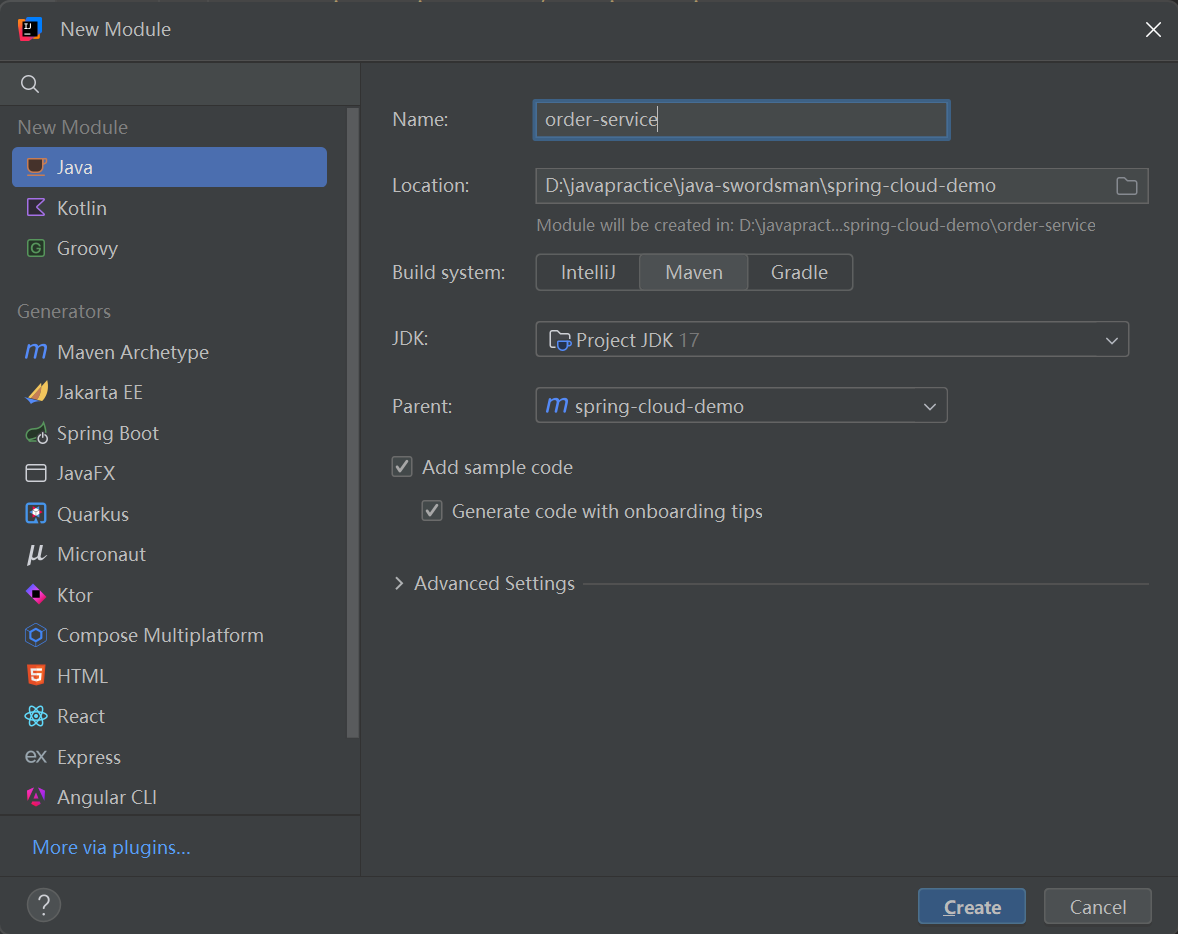Image resolution: width=1178 pixels, height=934 pixels.
Task: Select Express generator label
Action: pos(89,757)
